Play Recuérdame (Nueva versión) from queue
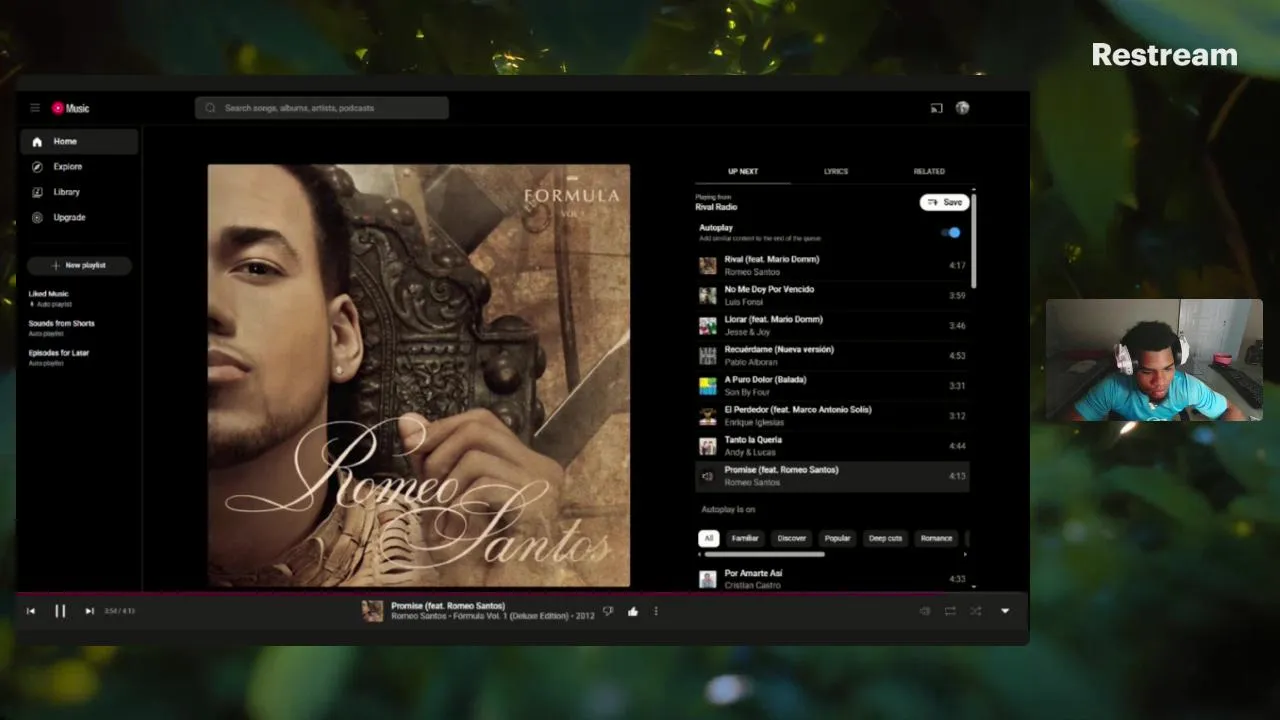The width and height of the screenshot is (1280, 720). (832, 355)
